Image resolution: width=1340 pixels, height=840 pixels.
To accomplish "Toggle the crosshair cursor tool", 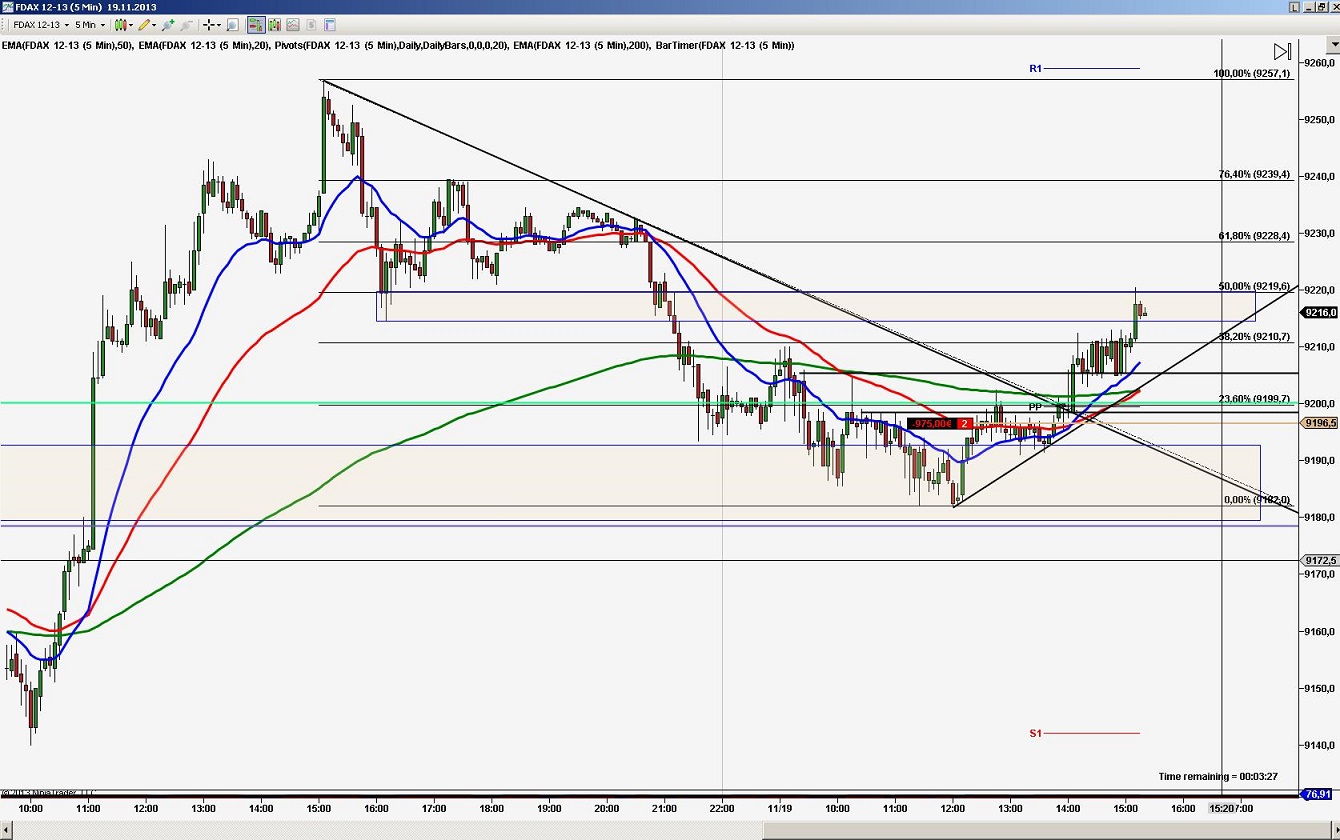I will (x=207, y=25).
